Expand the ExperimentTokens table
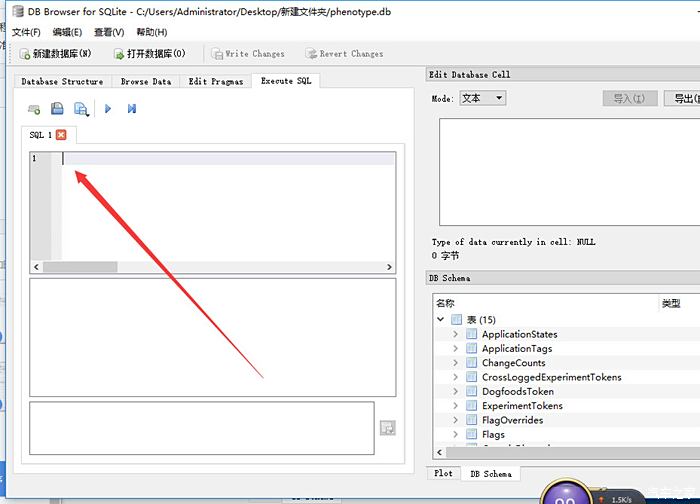The width and height of the screenshot is (700, 504). [x=455, y=405]
